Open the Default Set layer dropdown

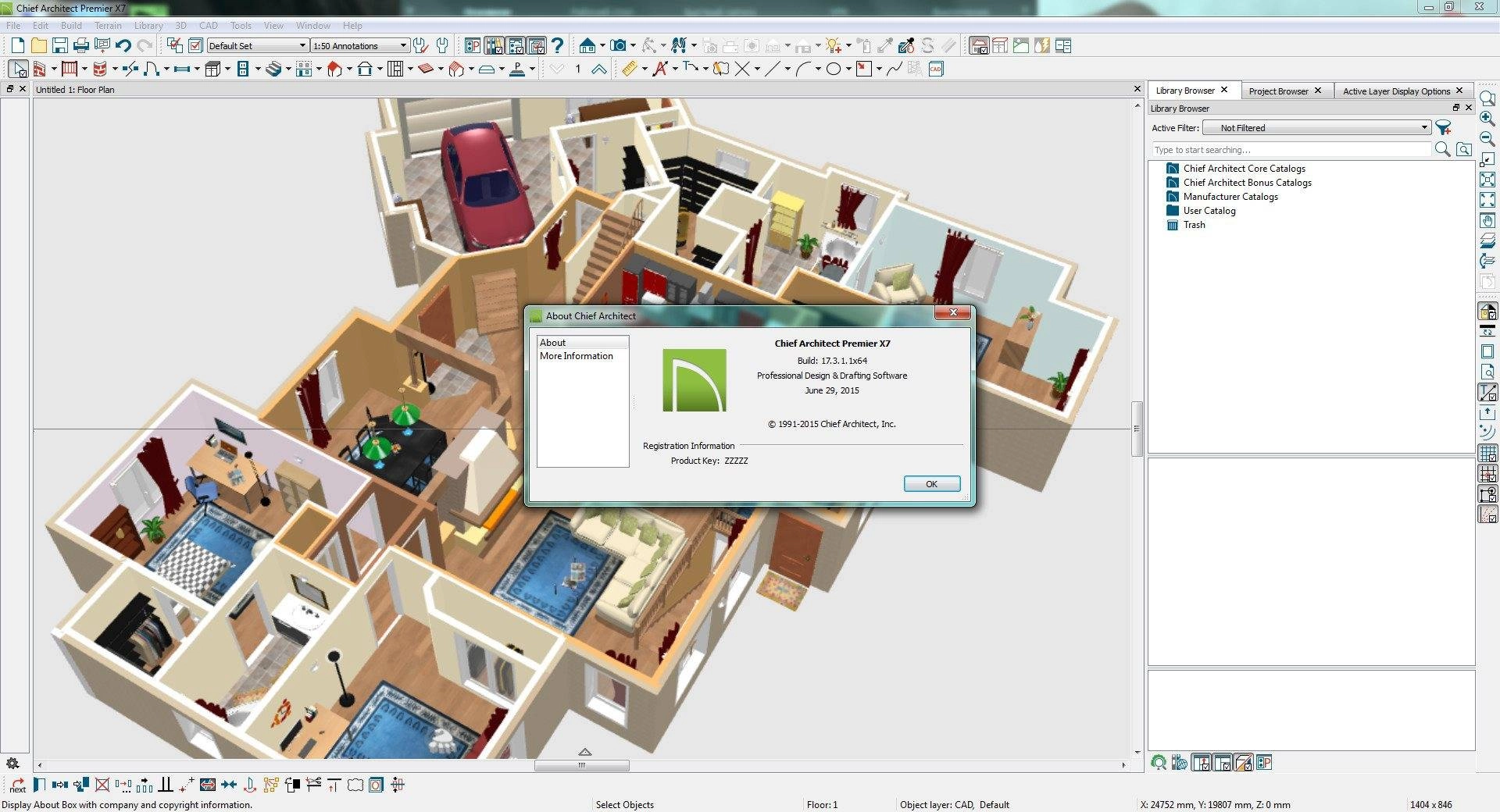point(257,45)
